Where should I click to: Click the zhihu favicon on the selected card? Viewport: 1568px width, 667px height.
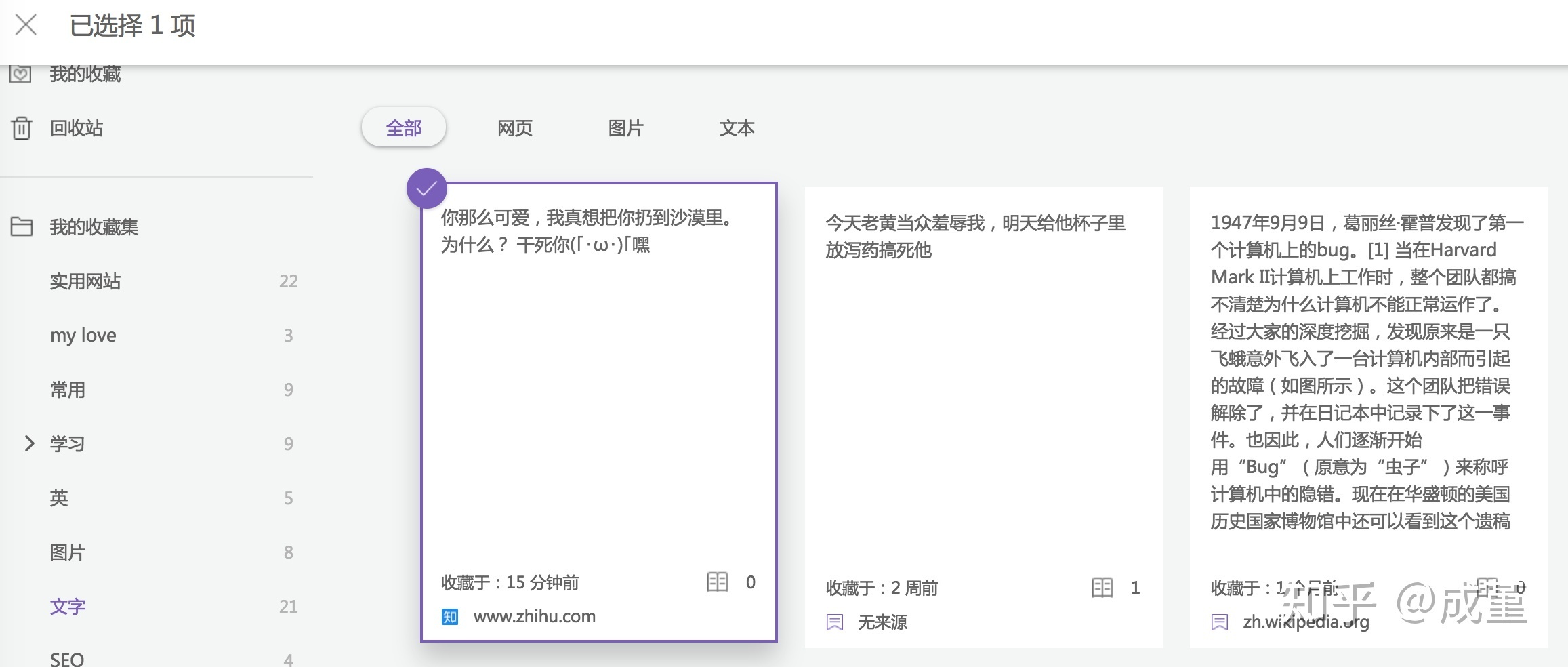click(x=450, y=617)
